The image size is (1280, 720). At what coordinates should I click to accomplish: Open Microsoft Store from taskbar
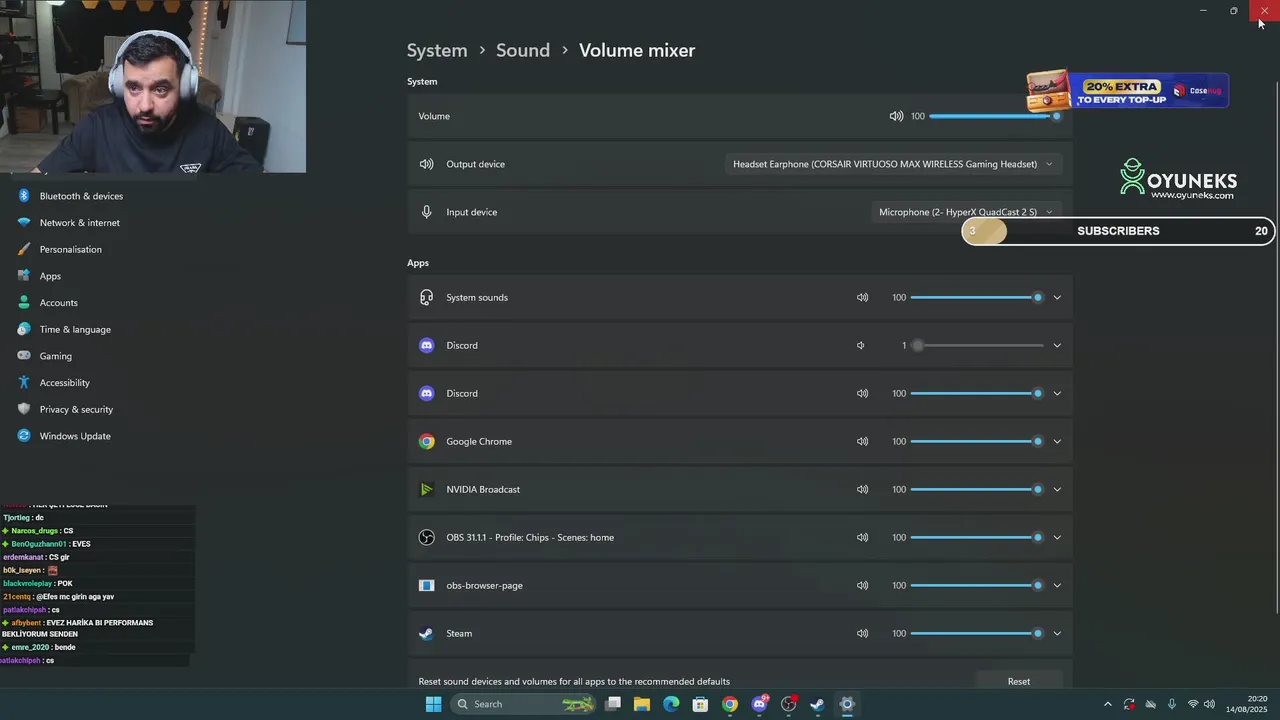click(700, 704)
